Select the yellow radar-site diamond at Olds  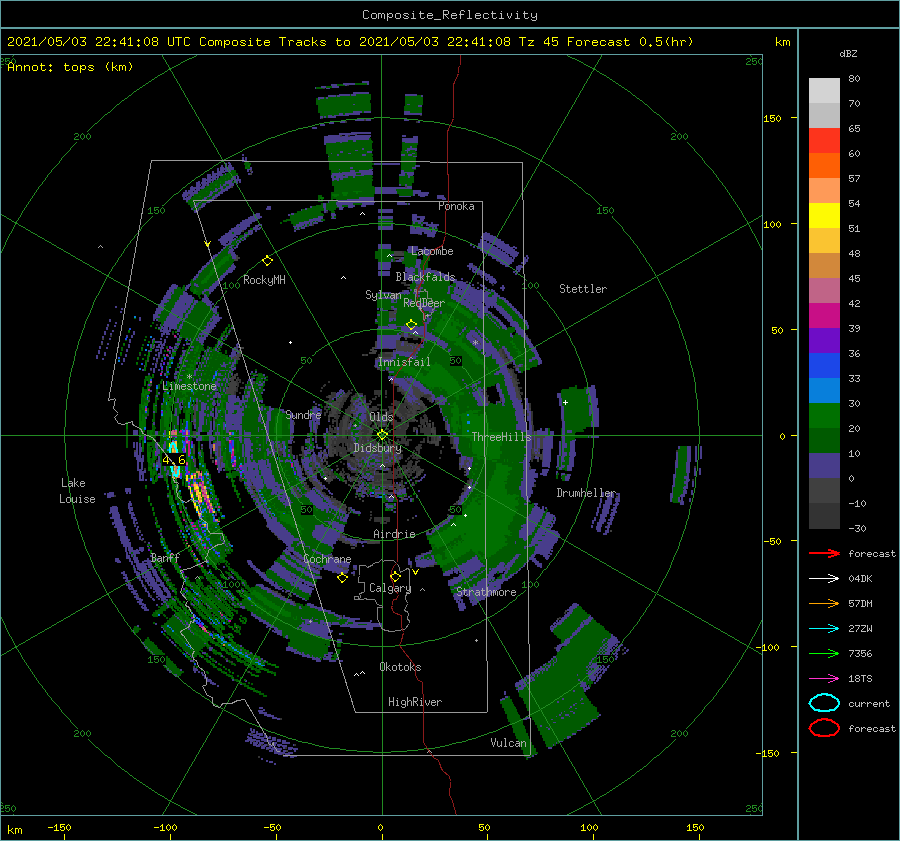click(x=382, y=435)
